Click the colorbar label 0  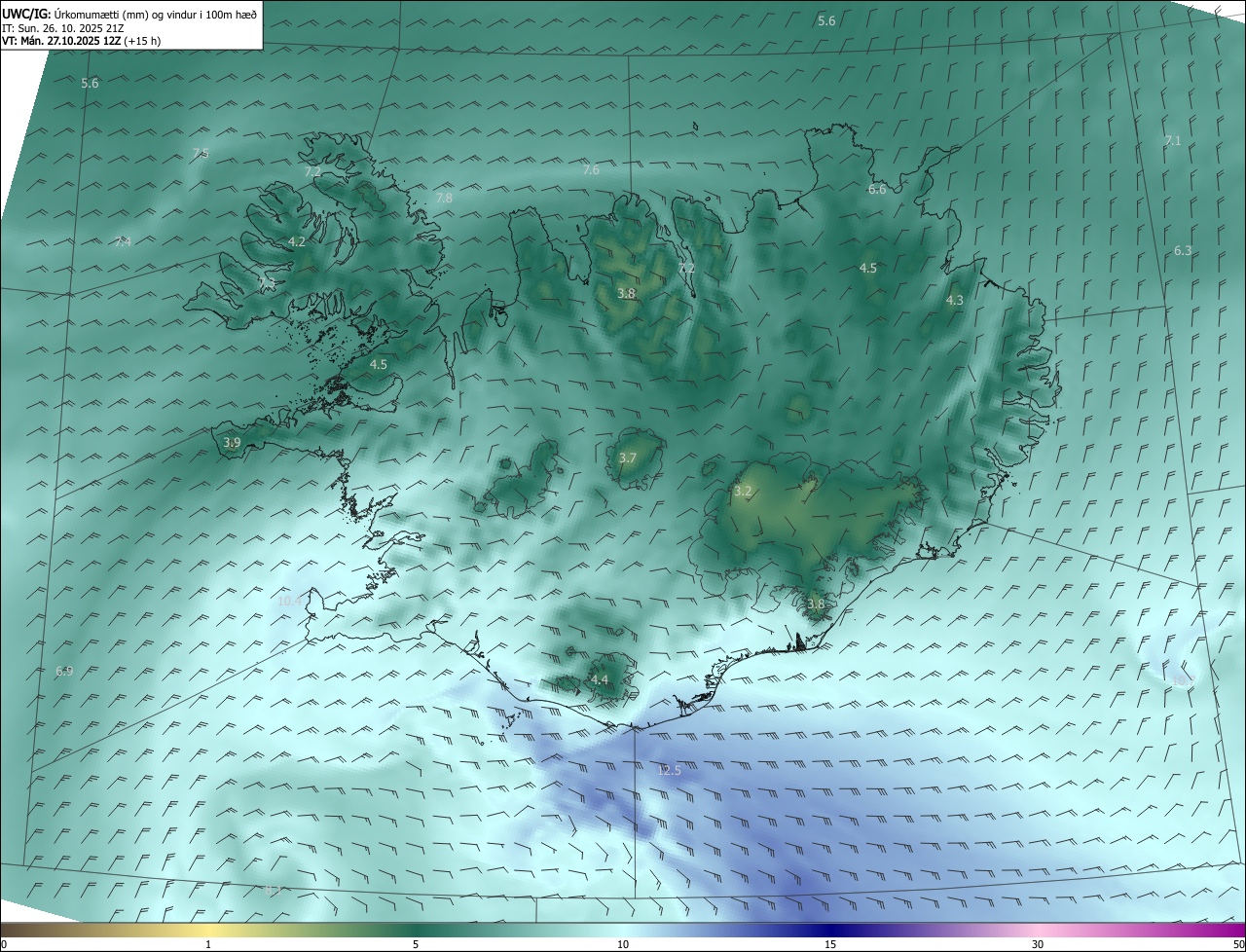tap(4, 944)
